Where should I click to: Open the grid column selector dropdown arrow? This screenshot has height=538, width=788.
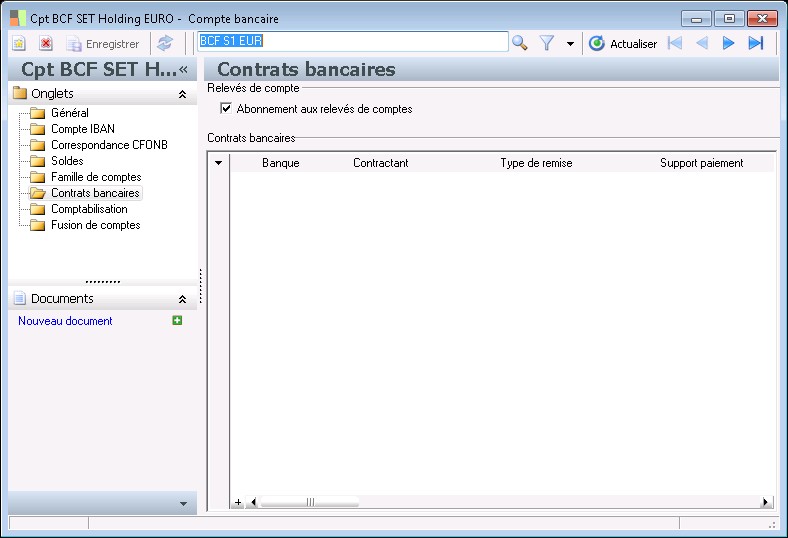point(219,163)
